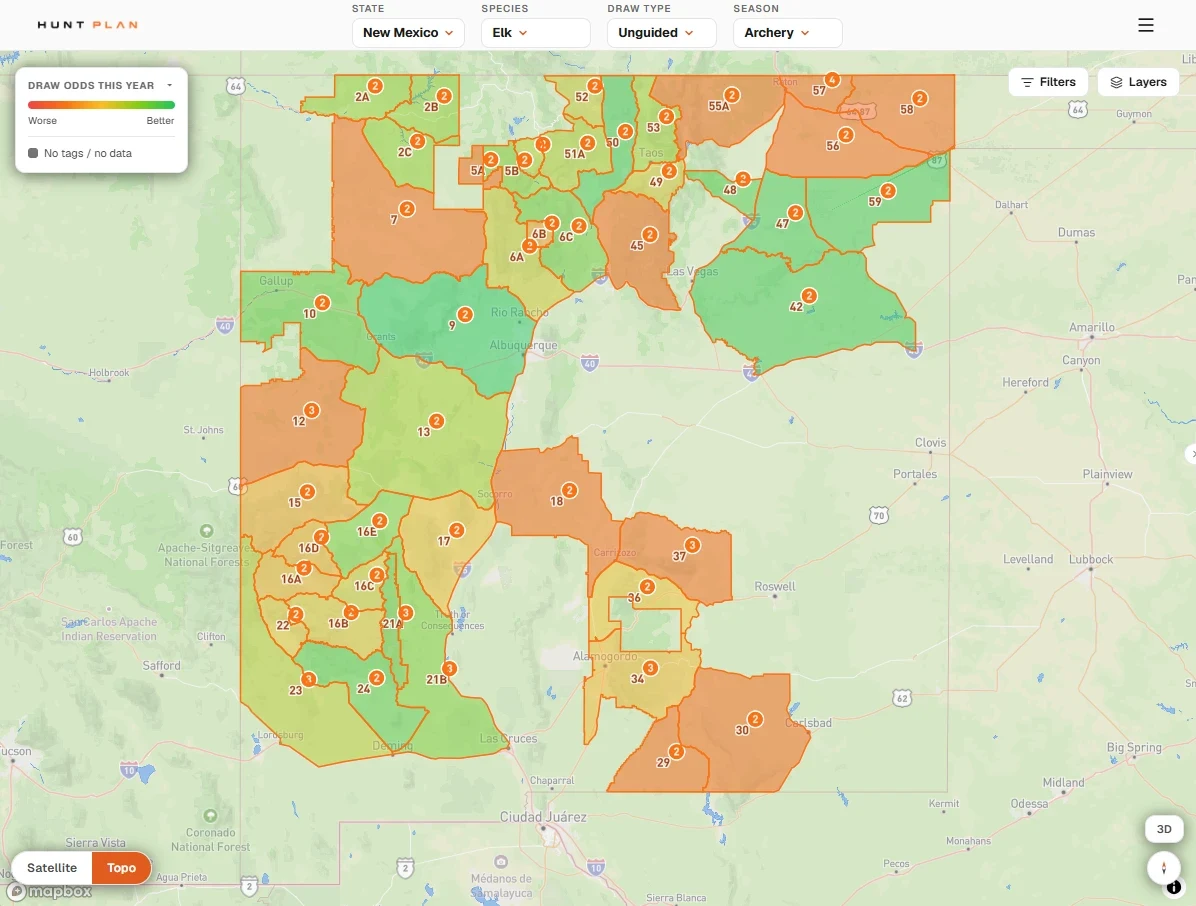Click the marker badge on unit 56

845,135
